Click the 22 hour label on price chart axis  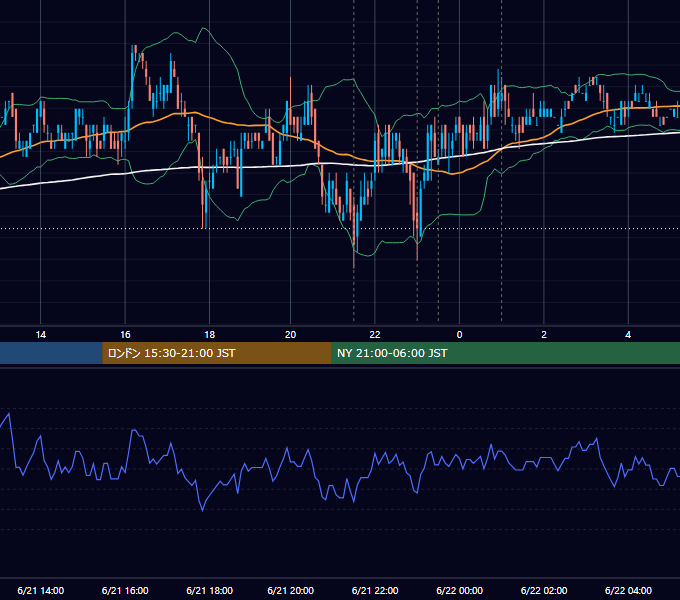tap(375, 335)
